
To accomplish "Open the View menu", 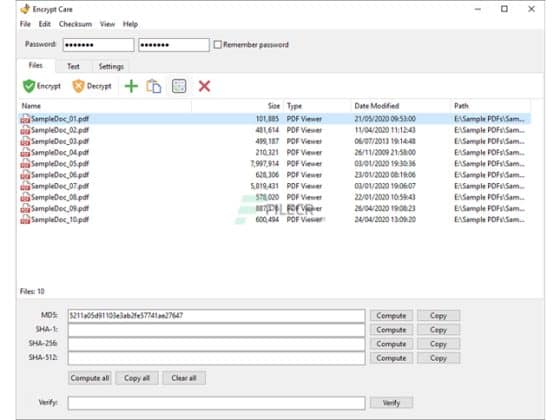I will pyautogui.click(x=107, y=24).
